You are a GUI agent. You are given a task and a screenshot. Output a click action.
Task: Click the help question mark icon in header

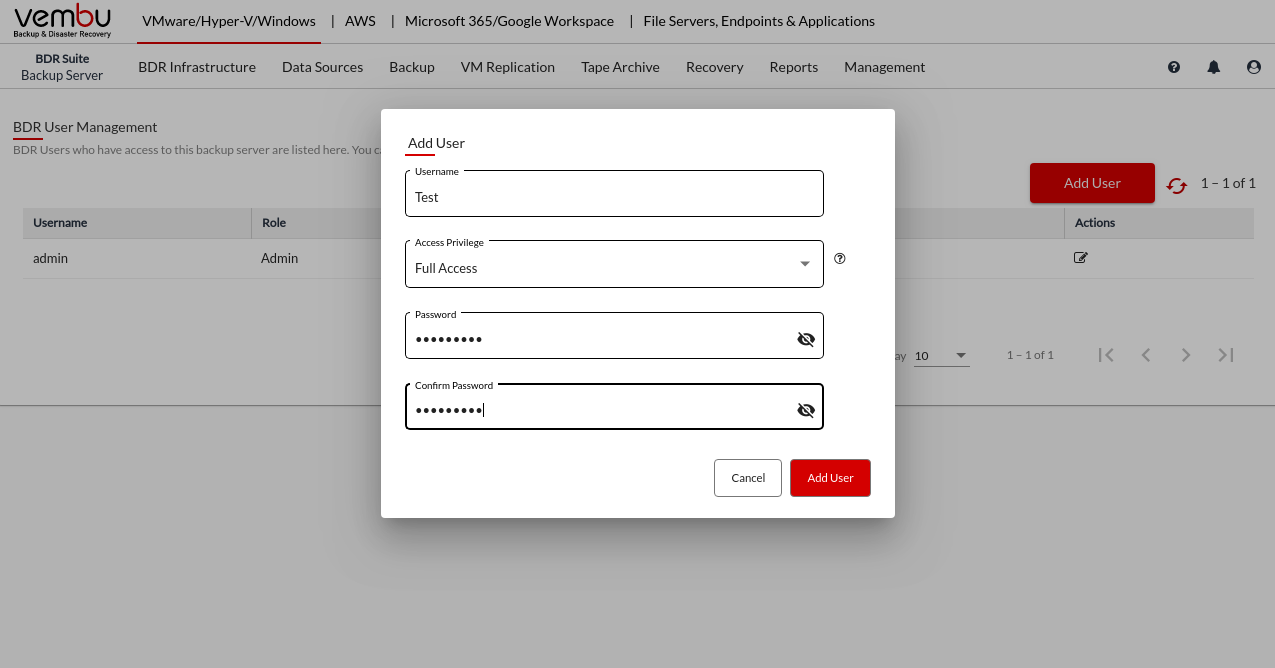click(x=1174, y=67)
